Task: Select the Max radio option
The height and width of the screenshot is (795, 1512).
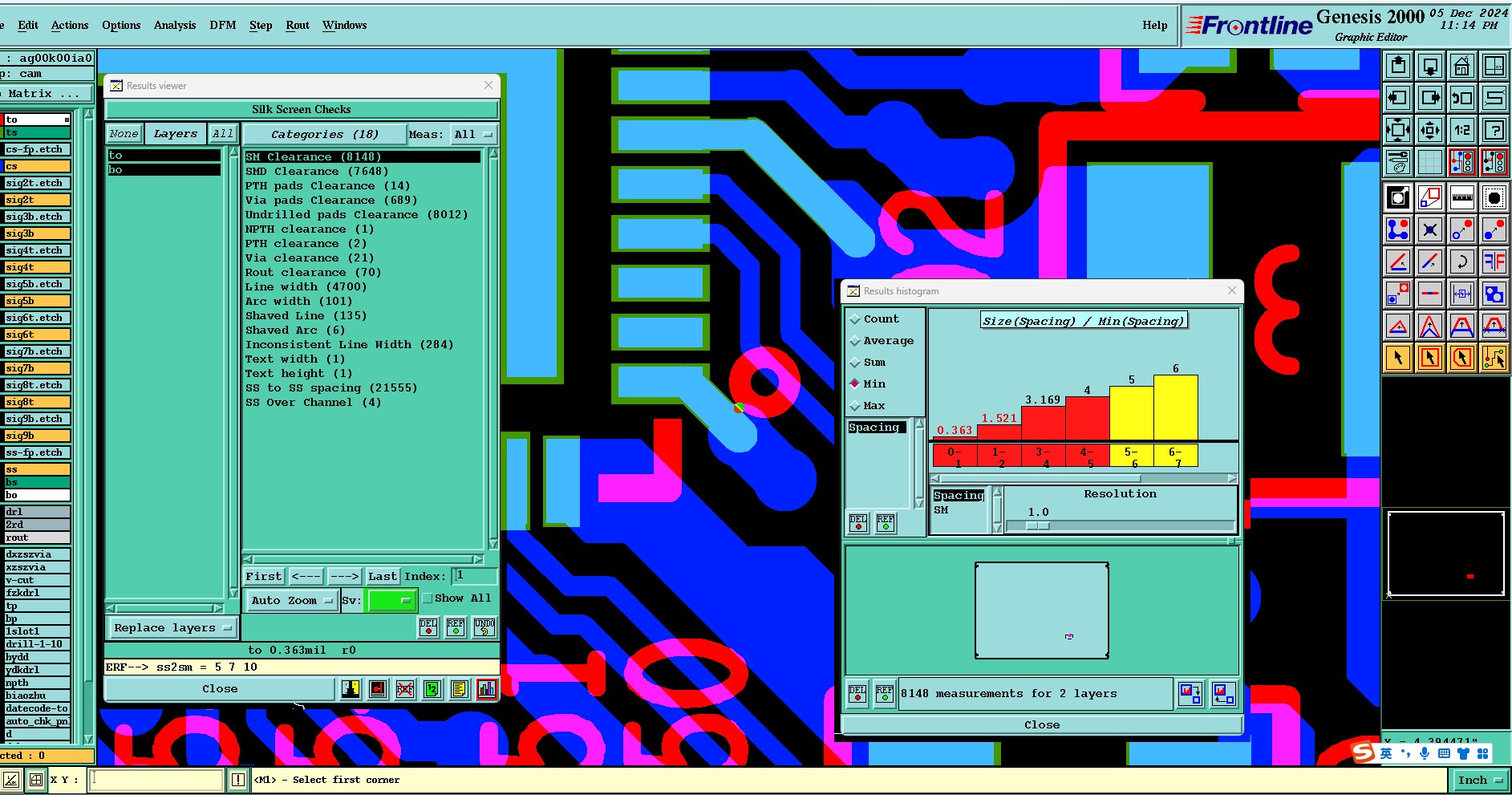Action: point(855,406)
